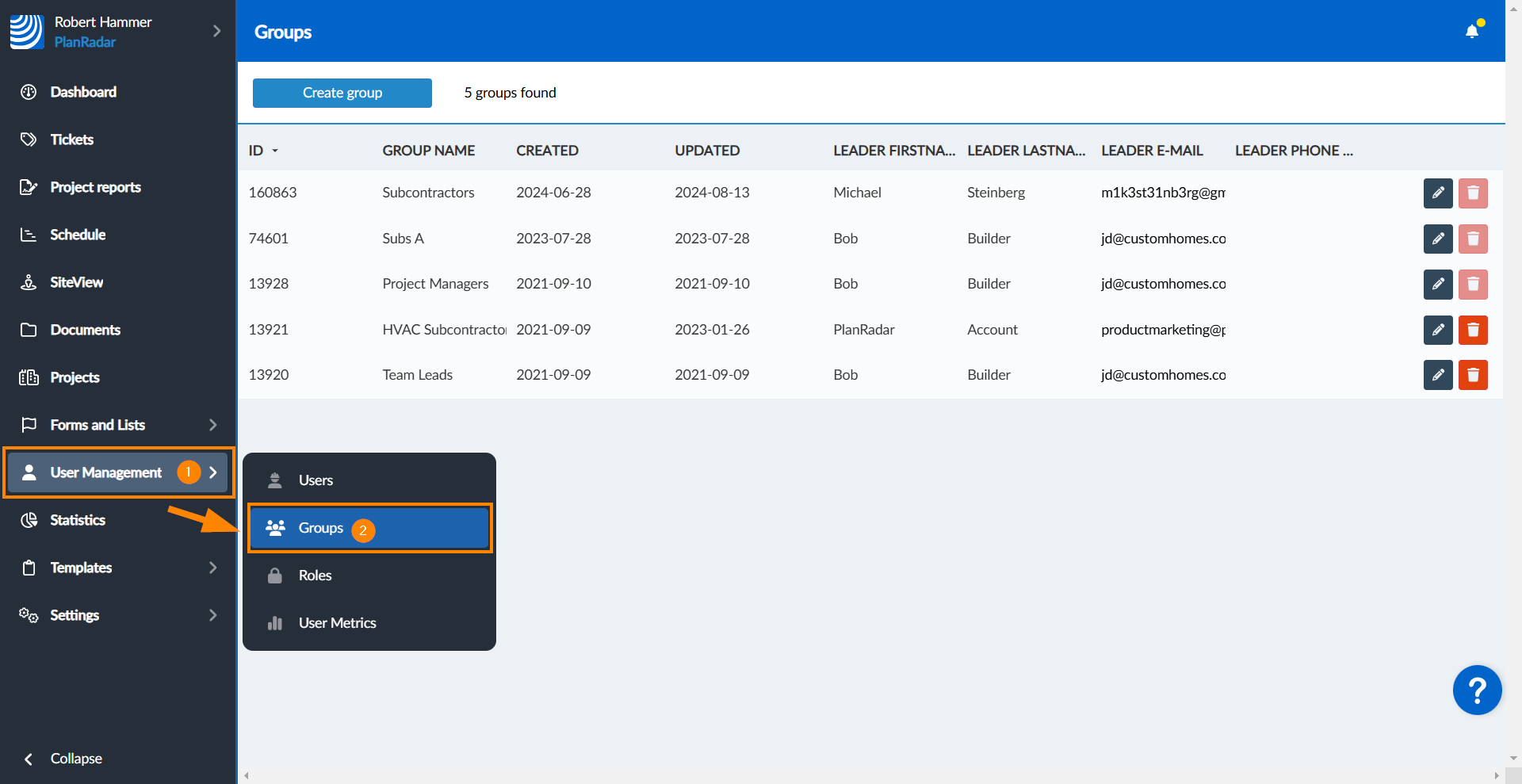Click the LEADER PHONE column header

tap(1294, 151)
